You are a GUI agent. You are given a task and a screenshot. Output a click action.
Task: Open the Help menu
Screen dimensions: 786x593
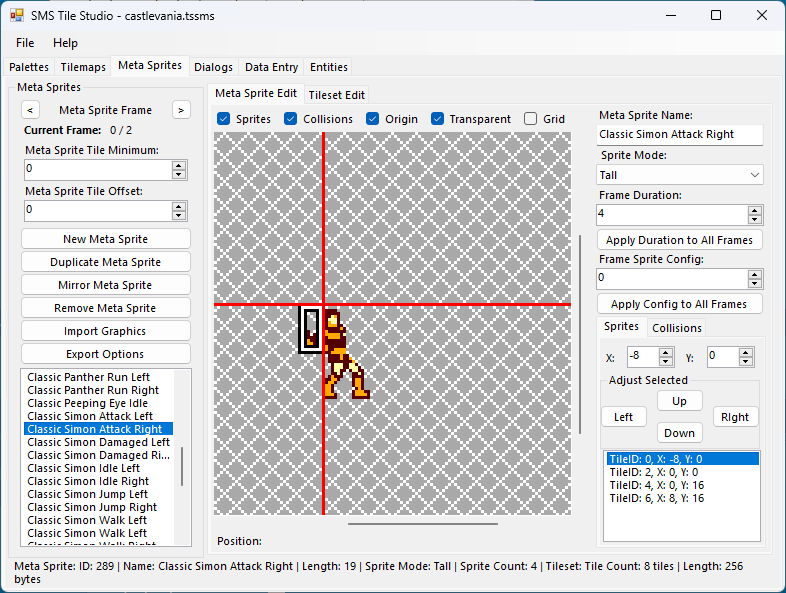click(x=65, y=43)
